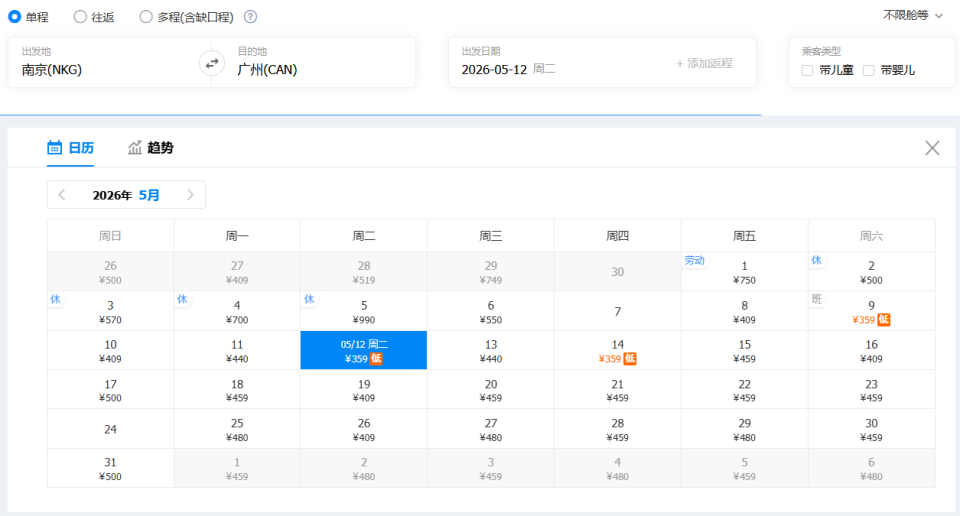This screenshot has width=960, height=516.
Task: Select 多程(含缺口程) radio button
Action: (x=146, y=17)
